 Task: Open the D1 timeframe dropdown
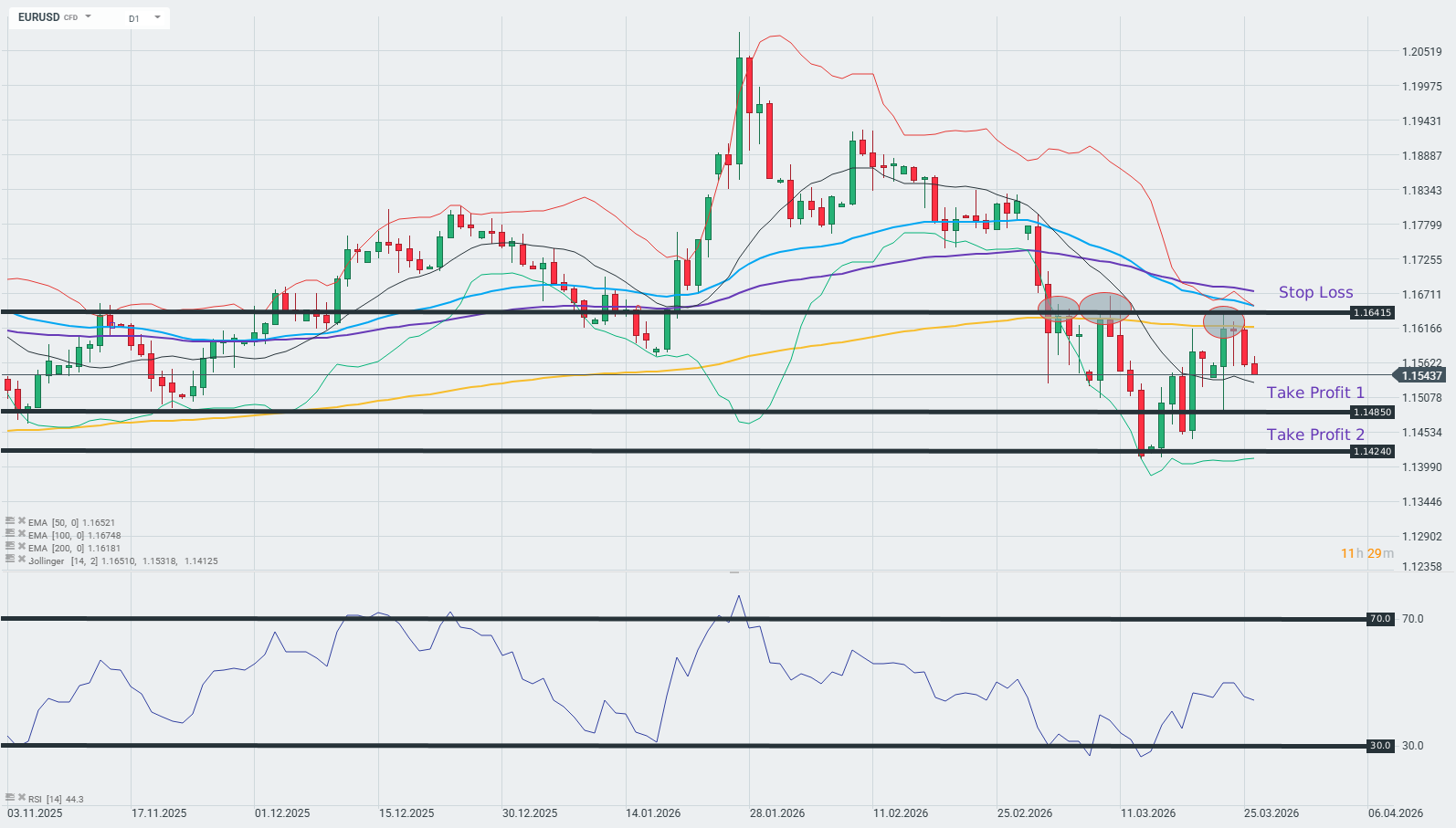(x=157, y=17)
